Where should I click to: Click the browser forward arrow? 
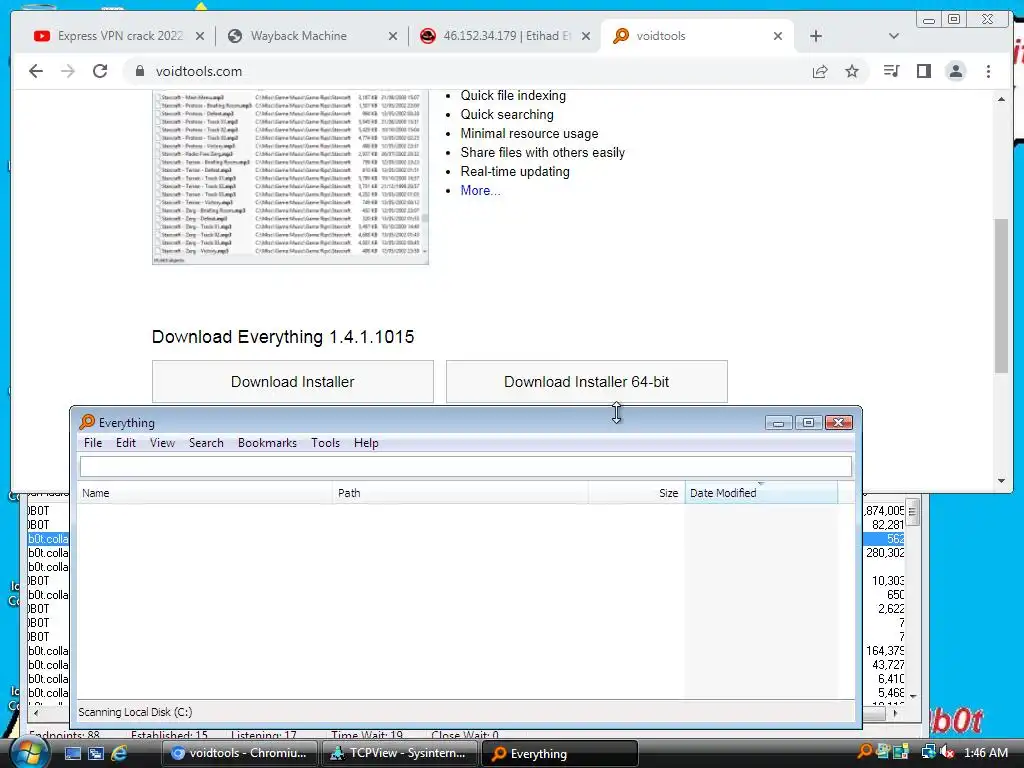(x=68, y=71)
